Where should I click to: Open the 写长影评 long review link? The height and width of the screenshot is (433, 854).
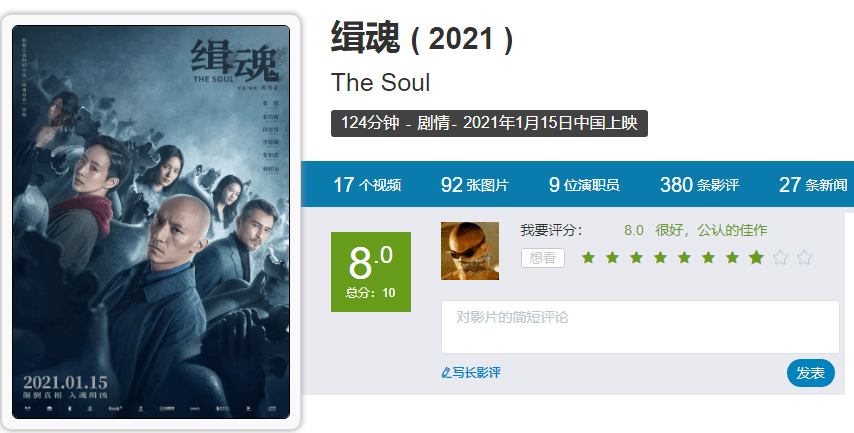(471, 373)
